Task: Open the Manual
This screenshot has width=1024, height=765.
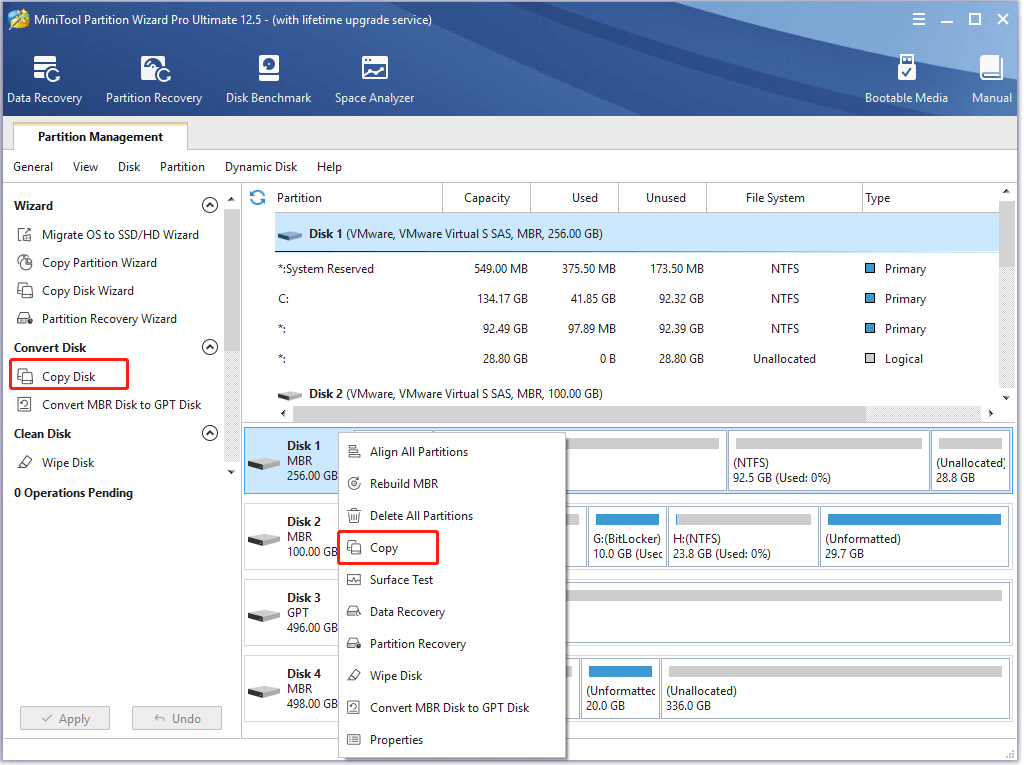Action: click(x=991, y=79)
